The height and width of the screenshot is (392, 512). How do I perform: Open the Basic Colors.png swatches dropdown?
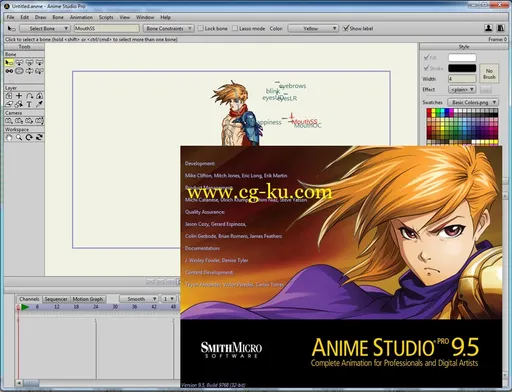coord(473,102)
